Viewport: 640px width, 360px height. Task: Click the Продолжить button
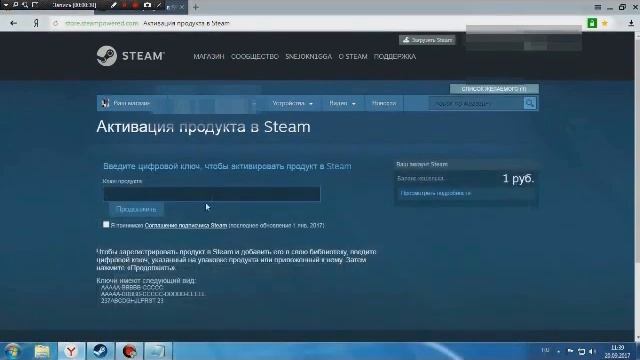(x=136, y=209)
